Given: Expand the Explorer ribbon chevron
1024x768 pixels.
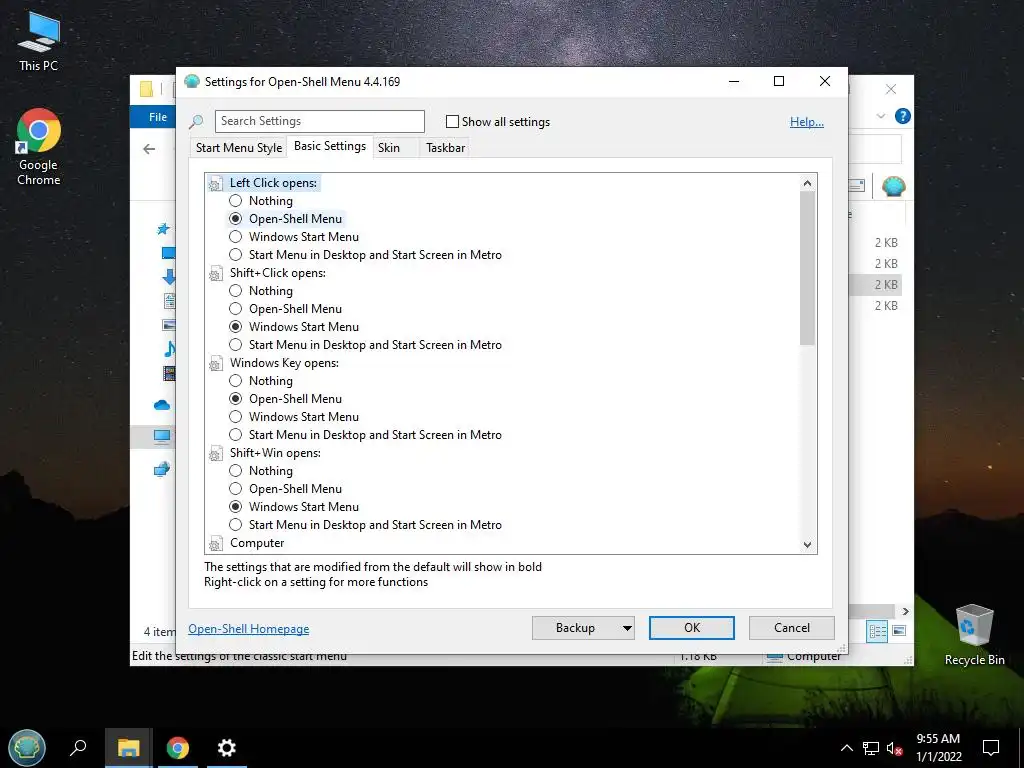Looking at the screenshot, I should click(x=881, y=116).
